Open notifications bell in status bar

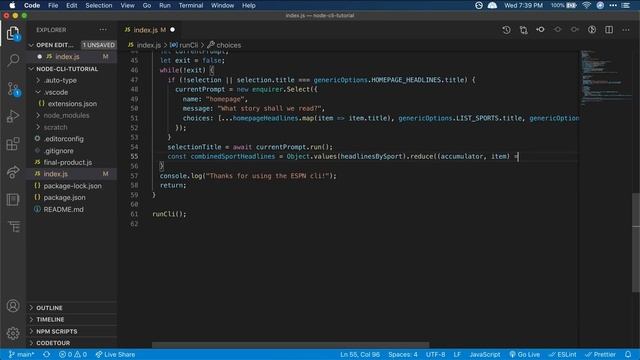pyautogui.click(x=628, y=354)
